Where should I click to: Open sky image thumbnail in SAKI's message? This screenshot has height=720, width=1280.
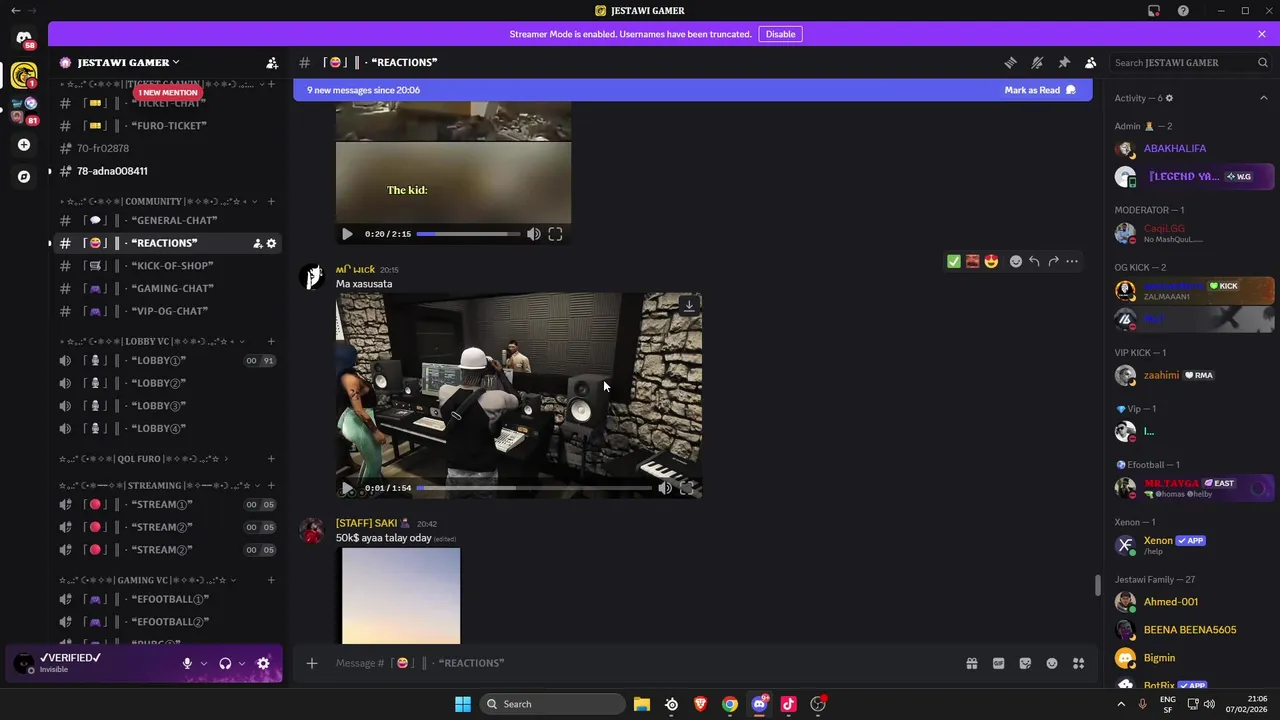pos(401,596)
